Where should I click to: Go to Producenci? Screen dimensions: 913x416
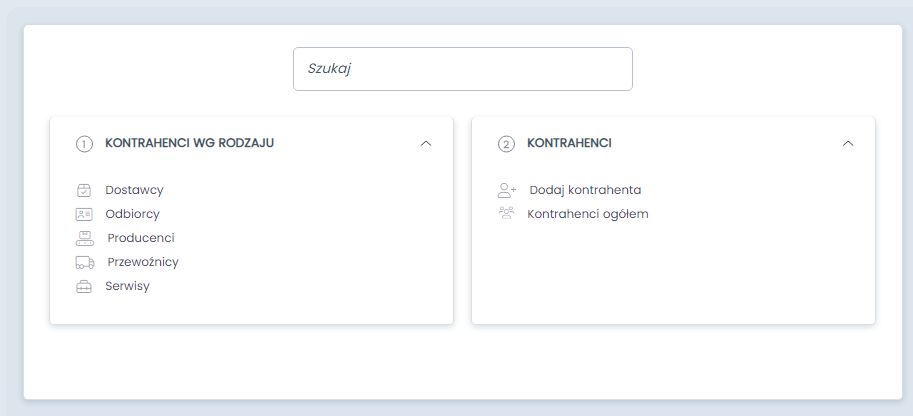pos(140,238)
